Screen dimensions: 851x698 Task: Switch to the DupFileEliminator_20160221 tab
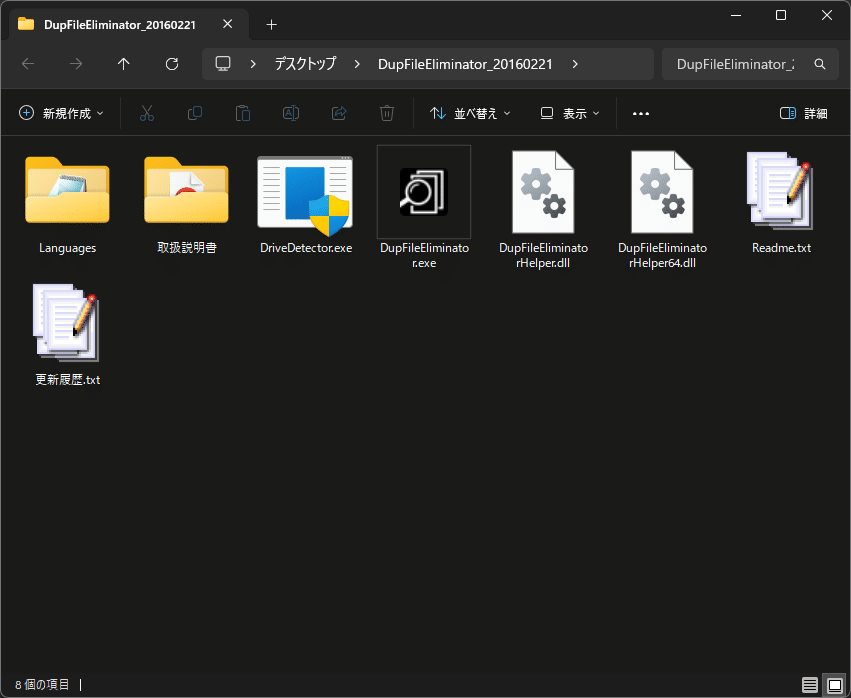point(120,24)
